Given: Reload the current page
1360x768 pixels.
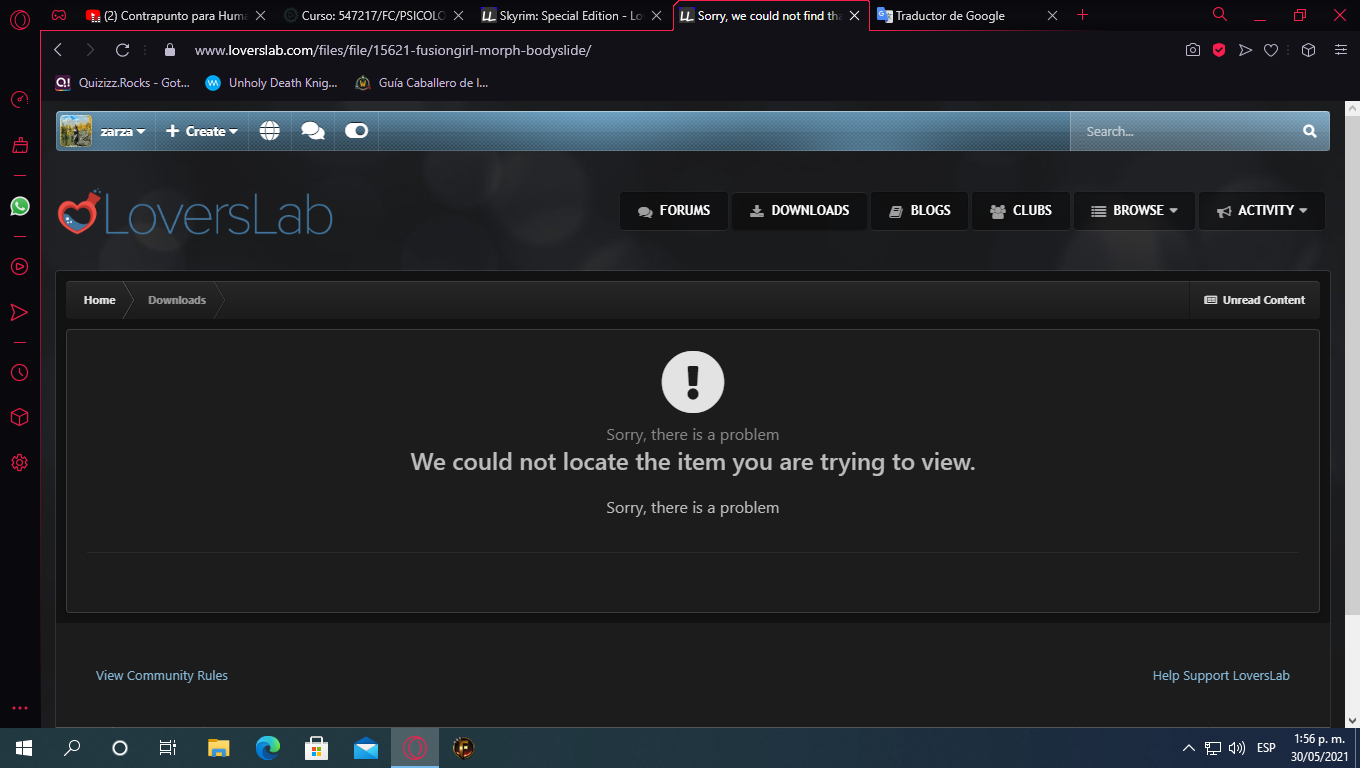Looking at the screenshot, I should click(122, 50).
